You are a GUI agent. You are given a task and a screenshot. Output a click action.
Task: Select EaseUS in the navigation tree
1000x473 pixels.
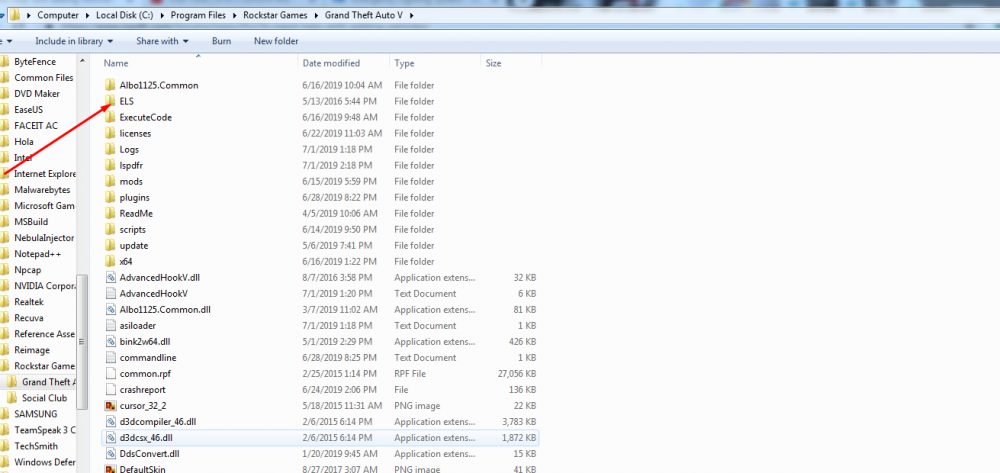(x=29, y=110)
